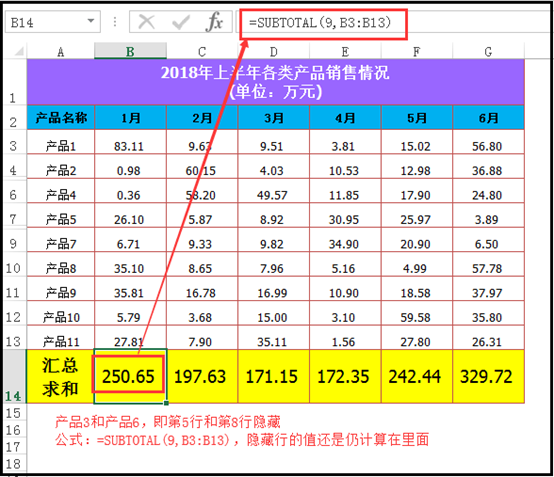Select the total cell 329.72
Image resolution: width=554 pixels, height=477 pixels.
pos(488,376)
